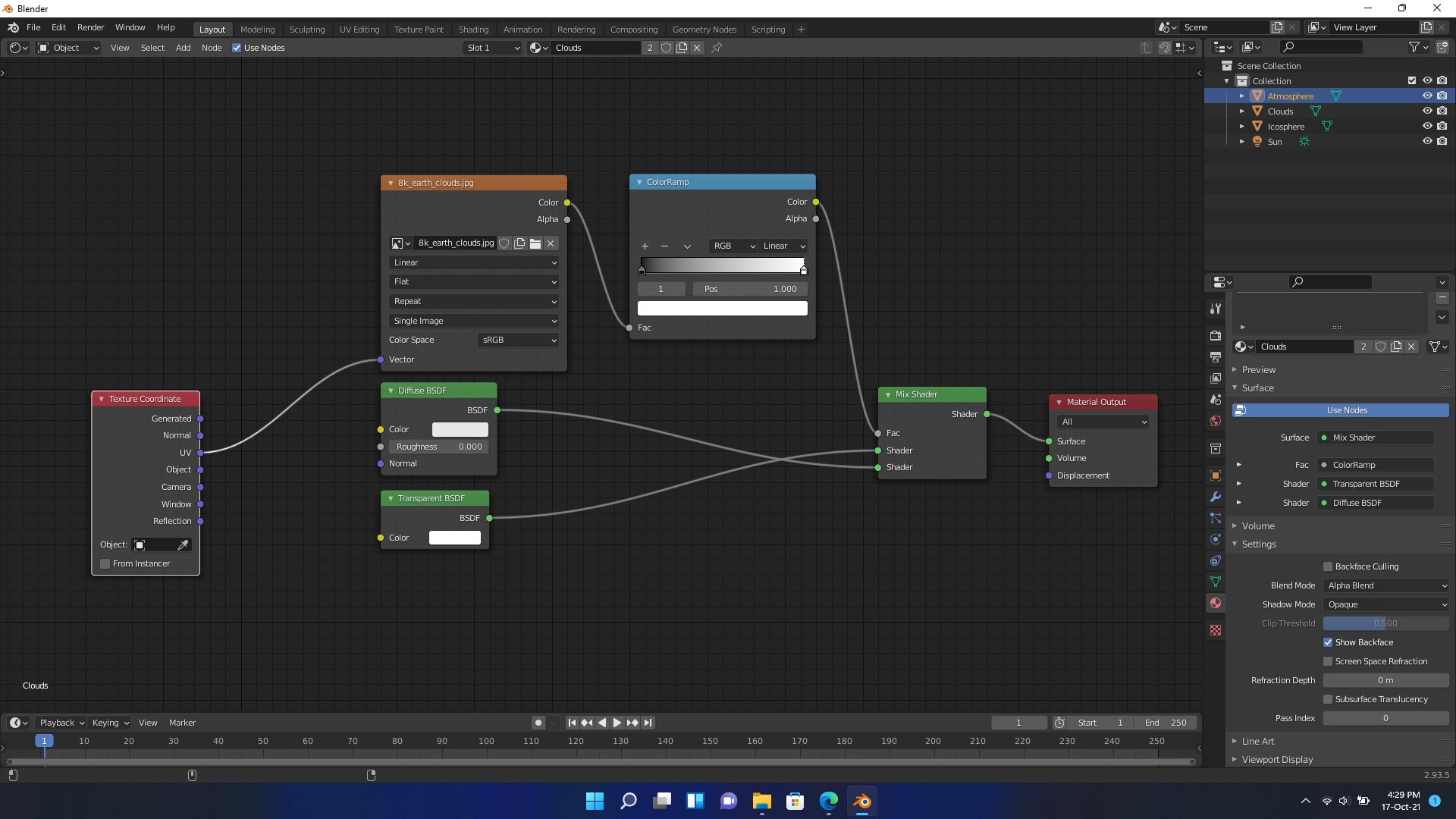The image size is (1456, 819).
Task: Click the Diffuse Roughness slider
Action: (438, 447)
